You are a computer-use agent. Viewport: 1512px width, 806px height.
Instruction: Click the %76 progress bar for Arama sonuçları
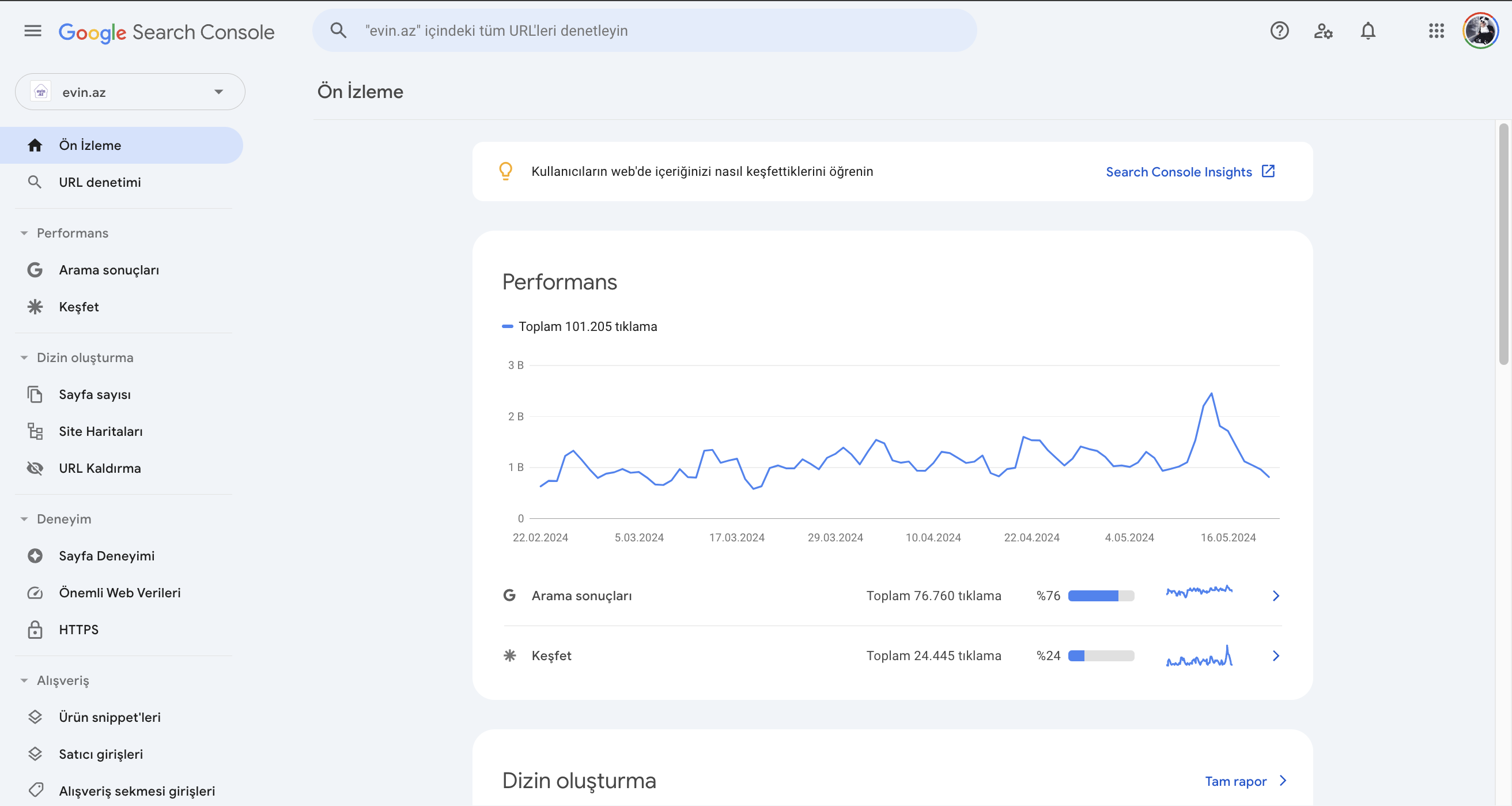pyautogui.click(x=1101, y=596)
